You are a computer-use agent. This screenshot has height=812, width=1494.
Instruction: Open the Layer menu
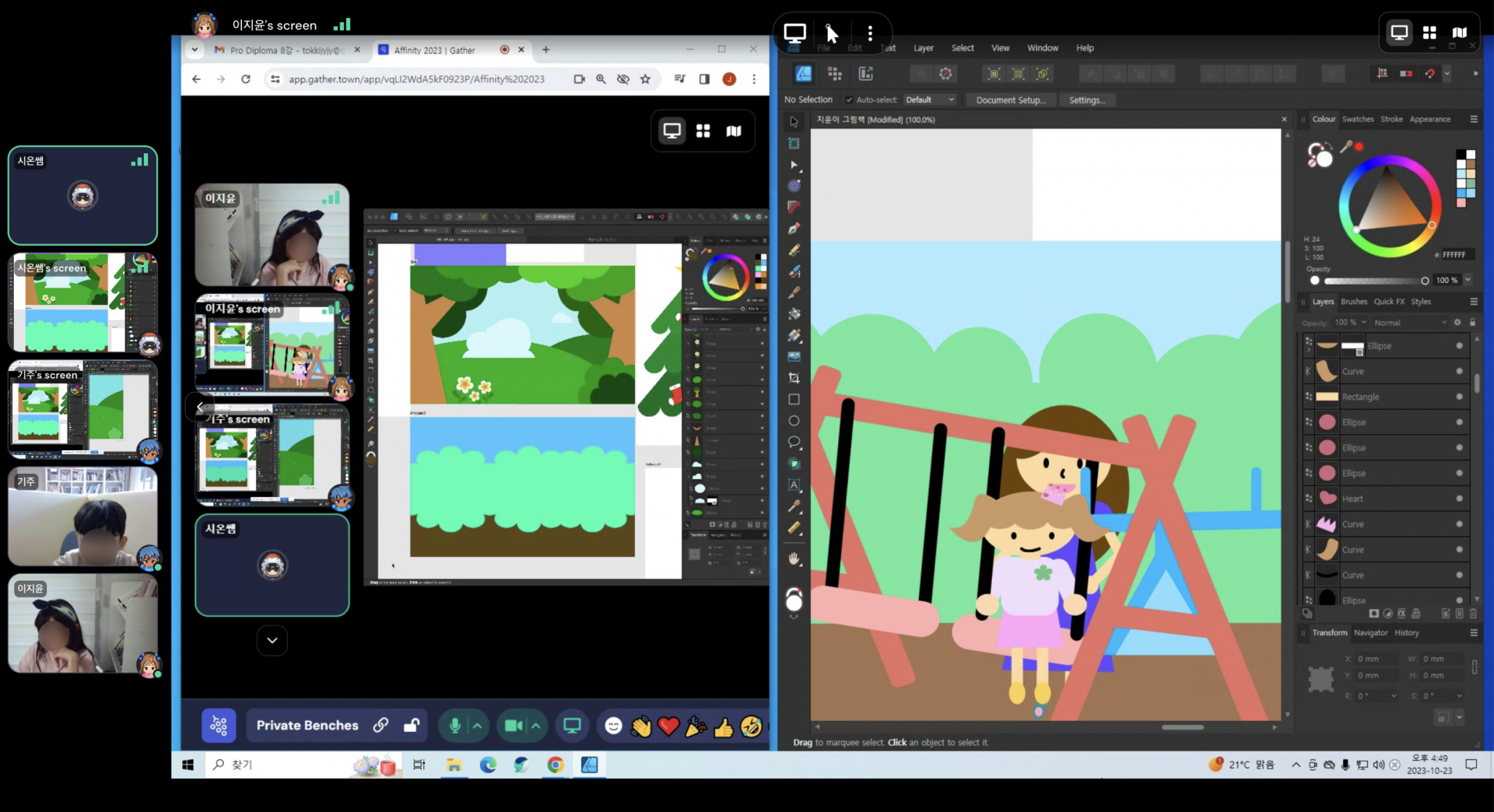[x=924, y=48]
